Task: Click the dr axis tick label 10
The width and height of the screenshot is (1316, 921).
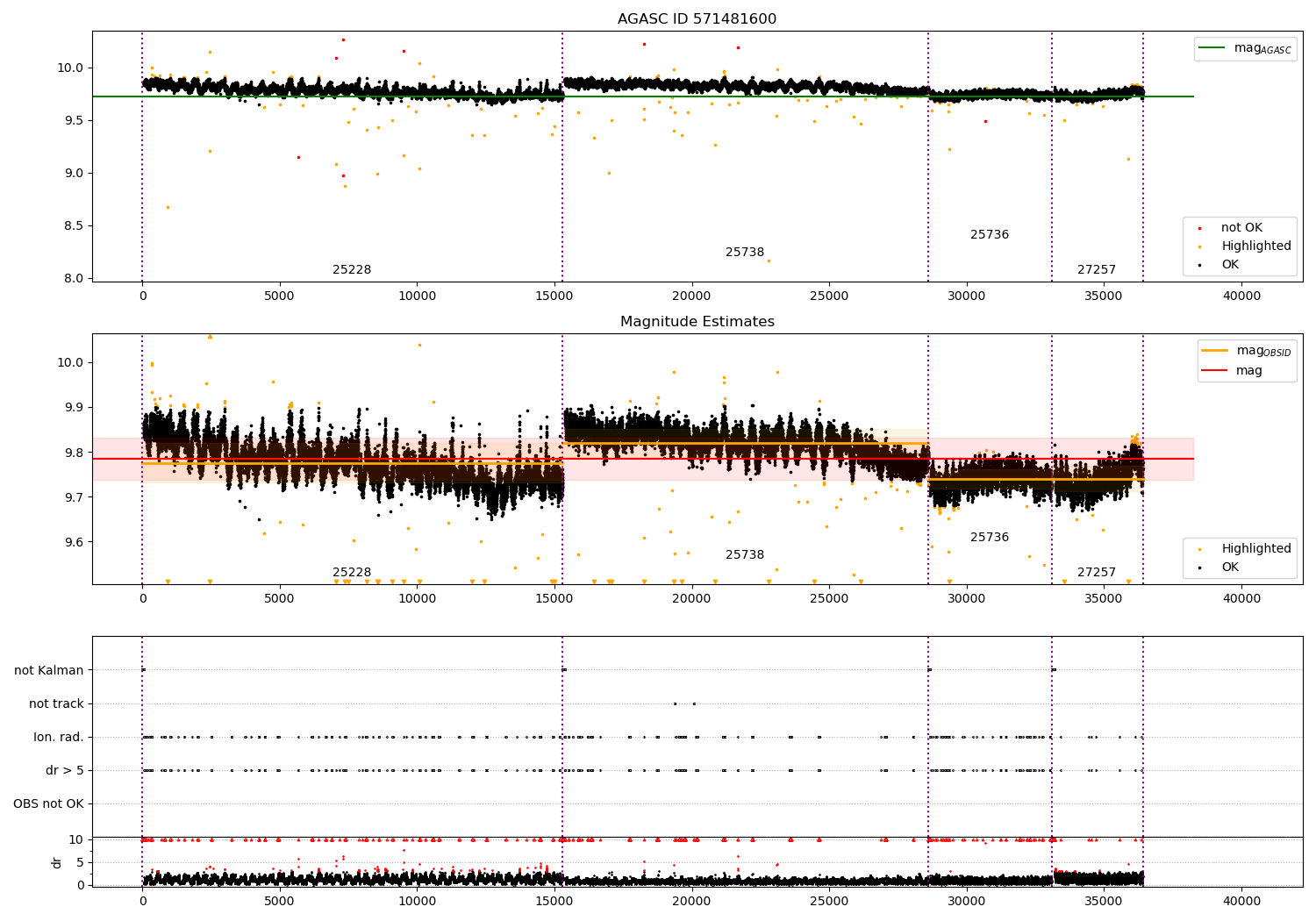Action: tap(76, 839)
